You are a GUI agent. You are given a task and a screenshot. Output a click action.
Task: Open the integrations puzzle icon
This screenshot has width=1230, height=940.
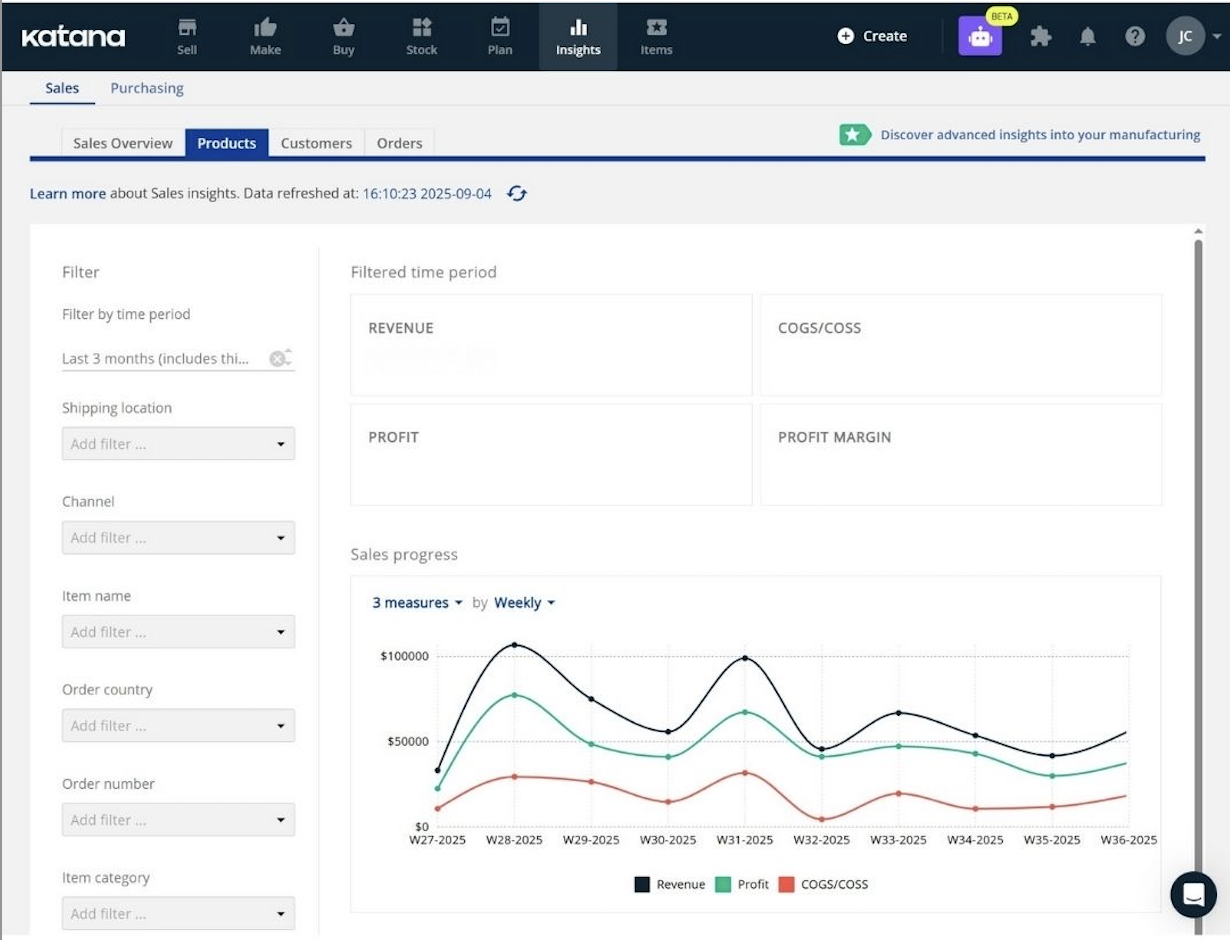click(x=1041, y=36)
